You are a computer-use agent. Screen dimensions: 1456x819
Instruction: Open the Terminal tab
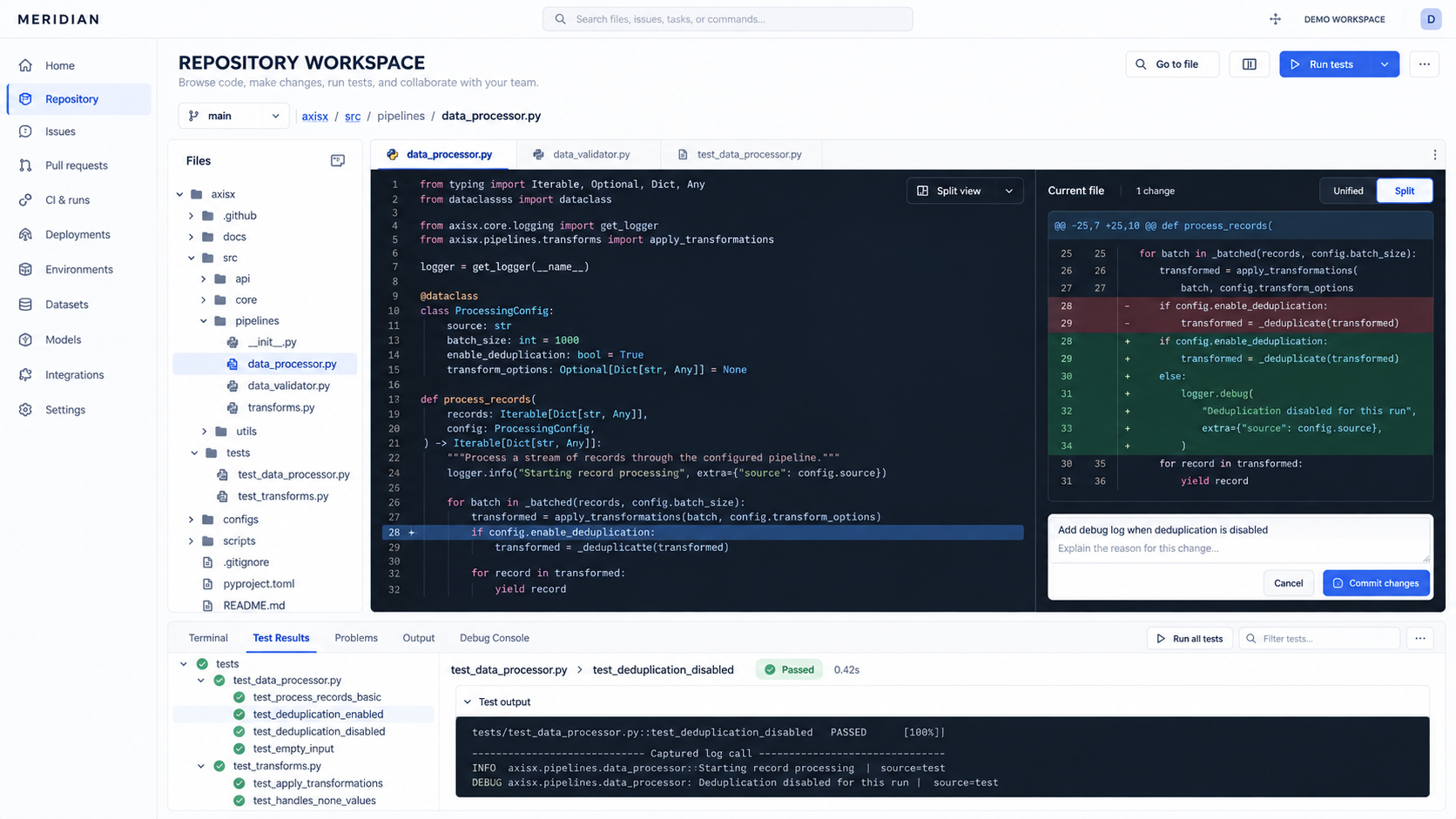coord(208,639)
